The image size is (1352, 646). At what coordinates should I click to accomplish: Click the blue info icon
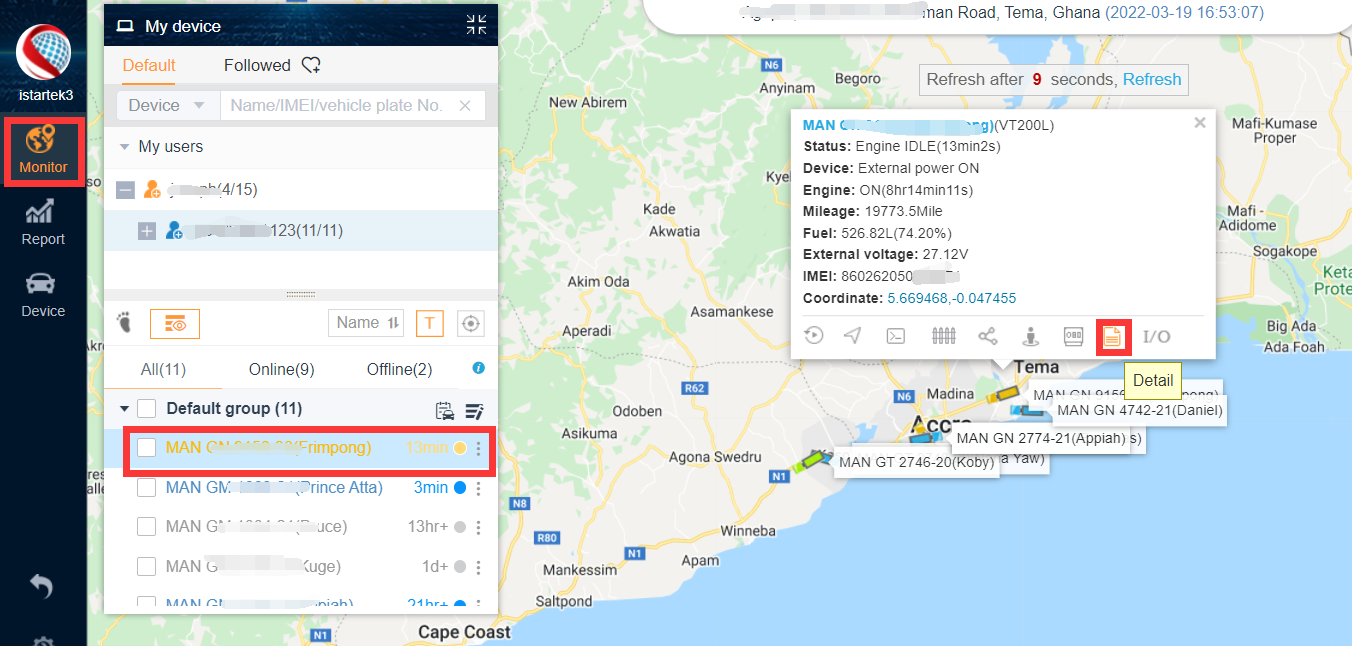coord(478,368)
